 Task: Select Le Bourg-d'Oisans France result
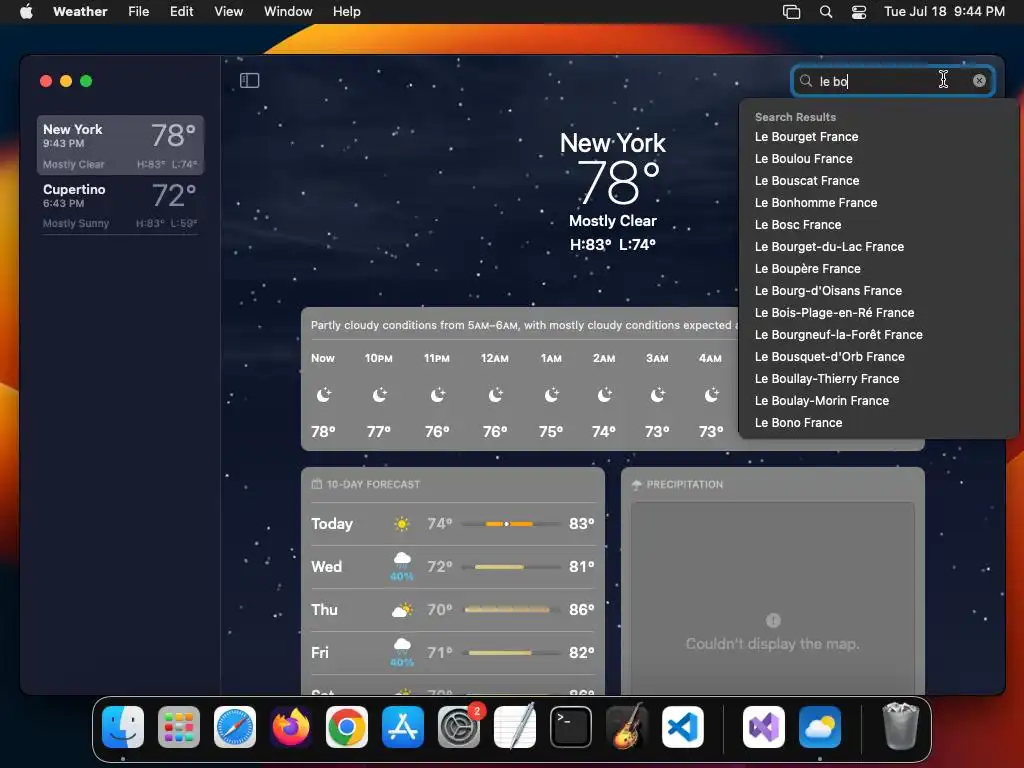pos(828,291)
